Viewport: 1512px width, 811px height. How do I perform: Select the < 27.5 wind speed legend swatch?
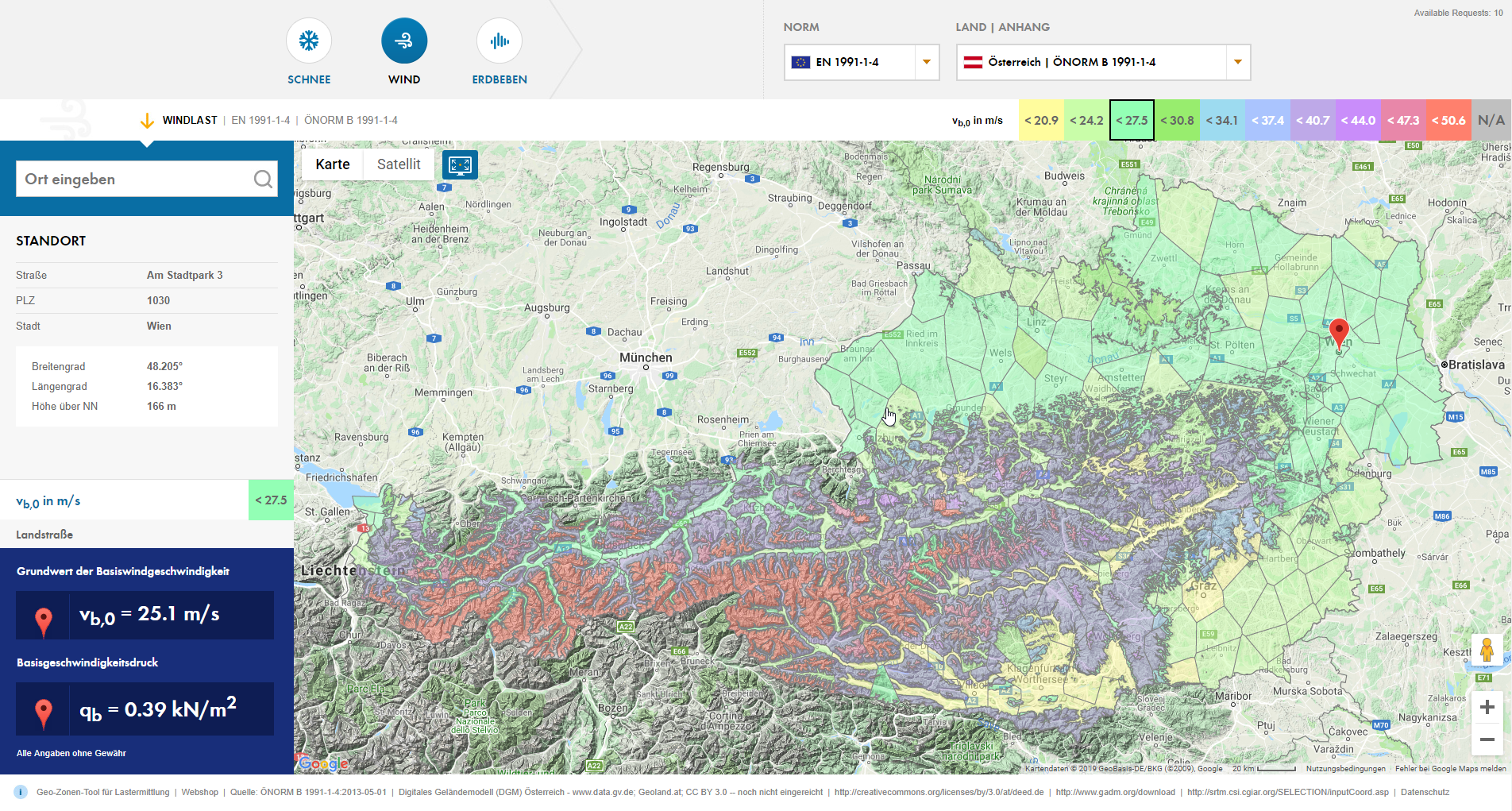[1132, 120]
